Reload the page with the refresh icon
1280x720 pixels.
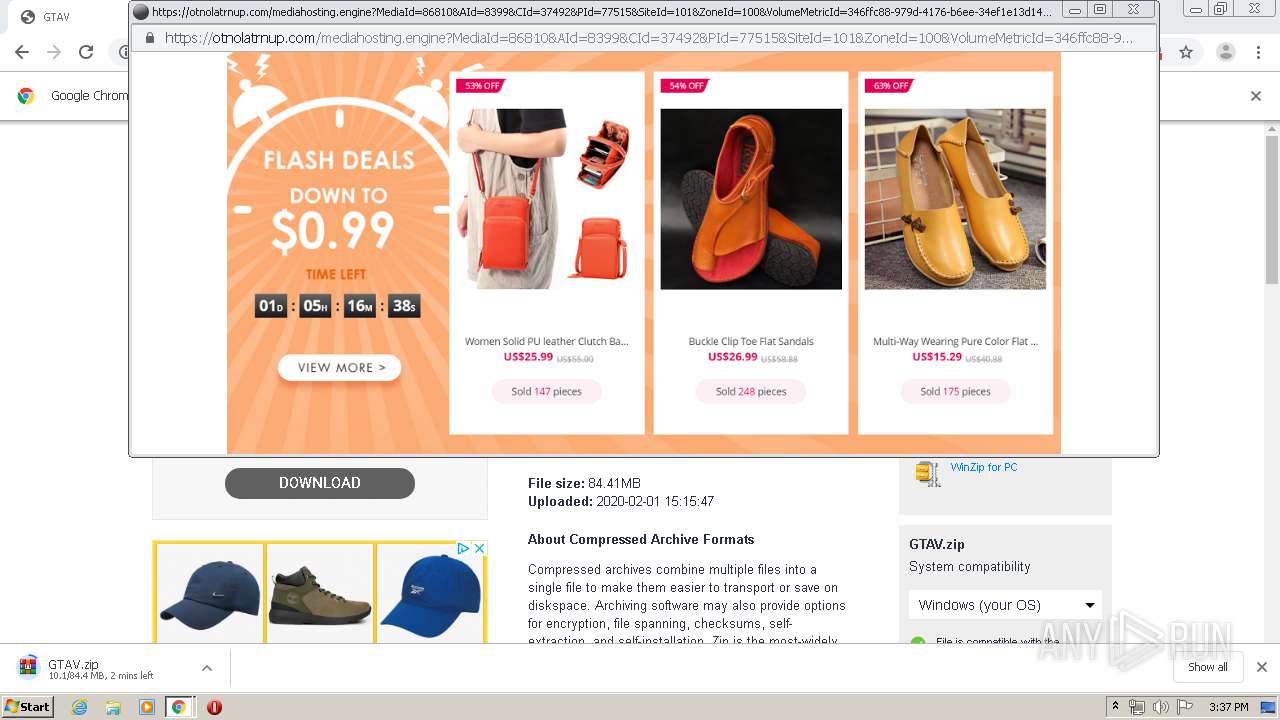coord(86,52)
